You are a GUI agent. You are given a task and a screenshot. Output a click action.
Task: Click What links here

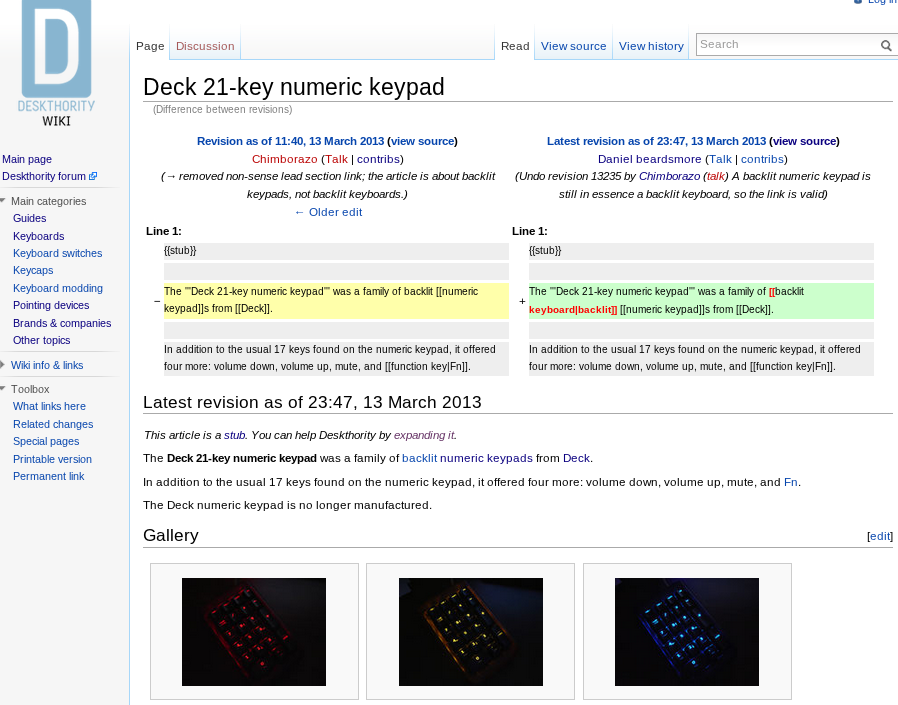pyautogui.click(x=49, y=406)
